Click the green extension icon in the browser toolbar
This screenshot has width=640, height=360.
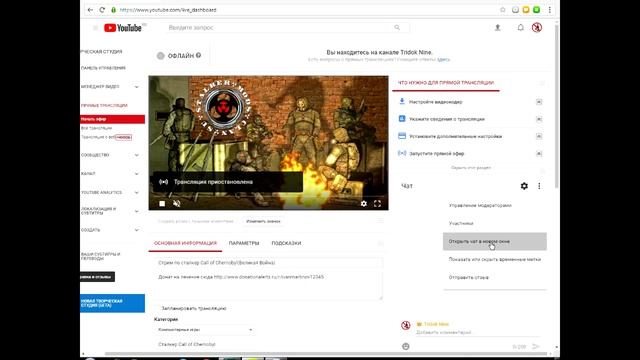click(x=537, y=10)
